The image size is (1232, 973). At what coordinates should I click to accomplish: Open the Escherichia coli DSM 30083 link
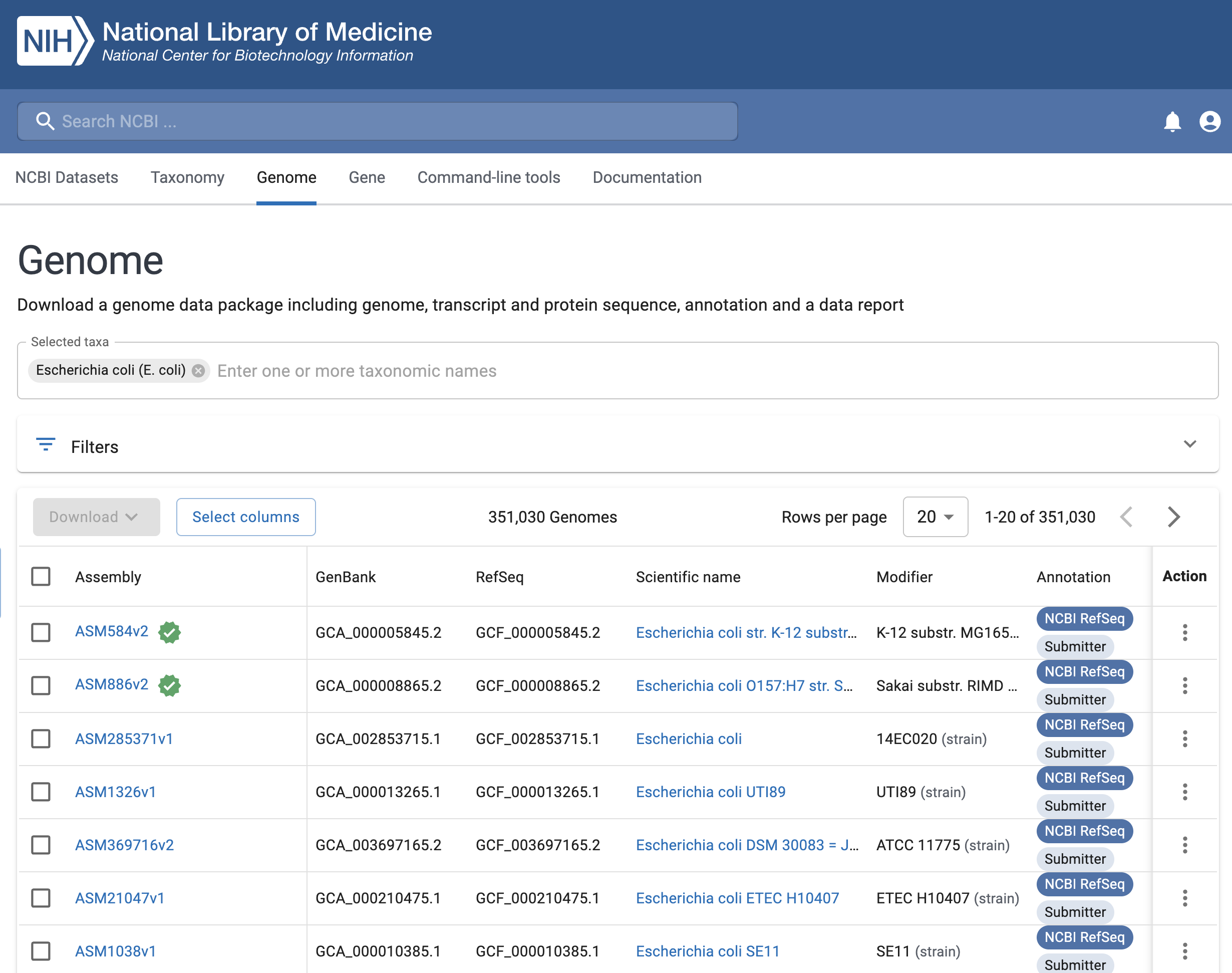pyautogui.click(x=747, y=845)
